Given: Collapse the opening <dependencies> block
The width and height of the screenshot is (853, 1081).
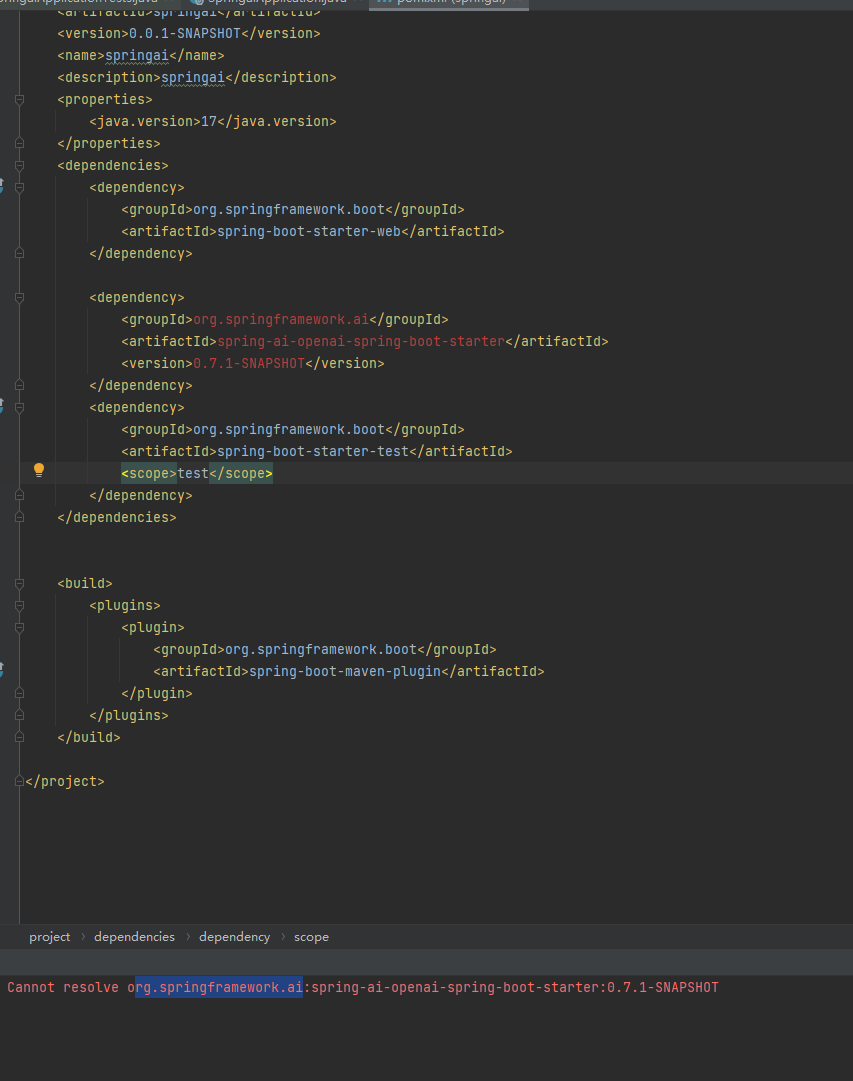Looking at the screenshot, I should click(x=19, y=165).
